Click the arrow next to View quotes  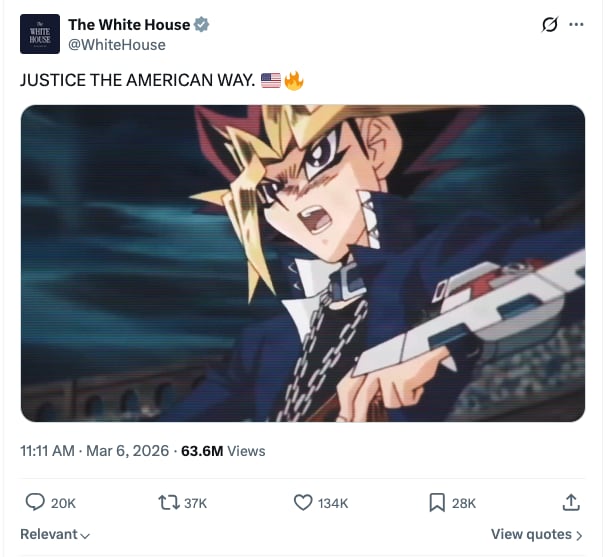tap(578, 535)
